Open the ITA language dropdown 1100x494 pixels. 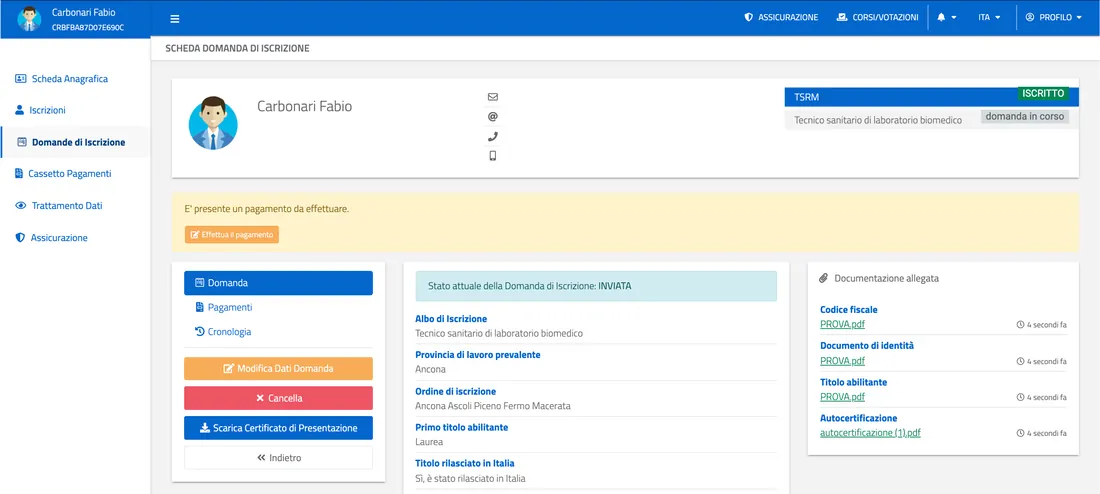(x=988, y=18)
